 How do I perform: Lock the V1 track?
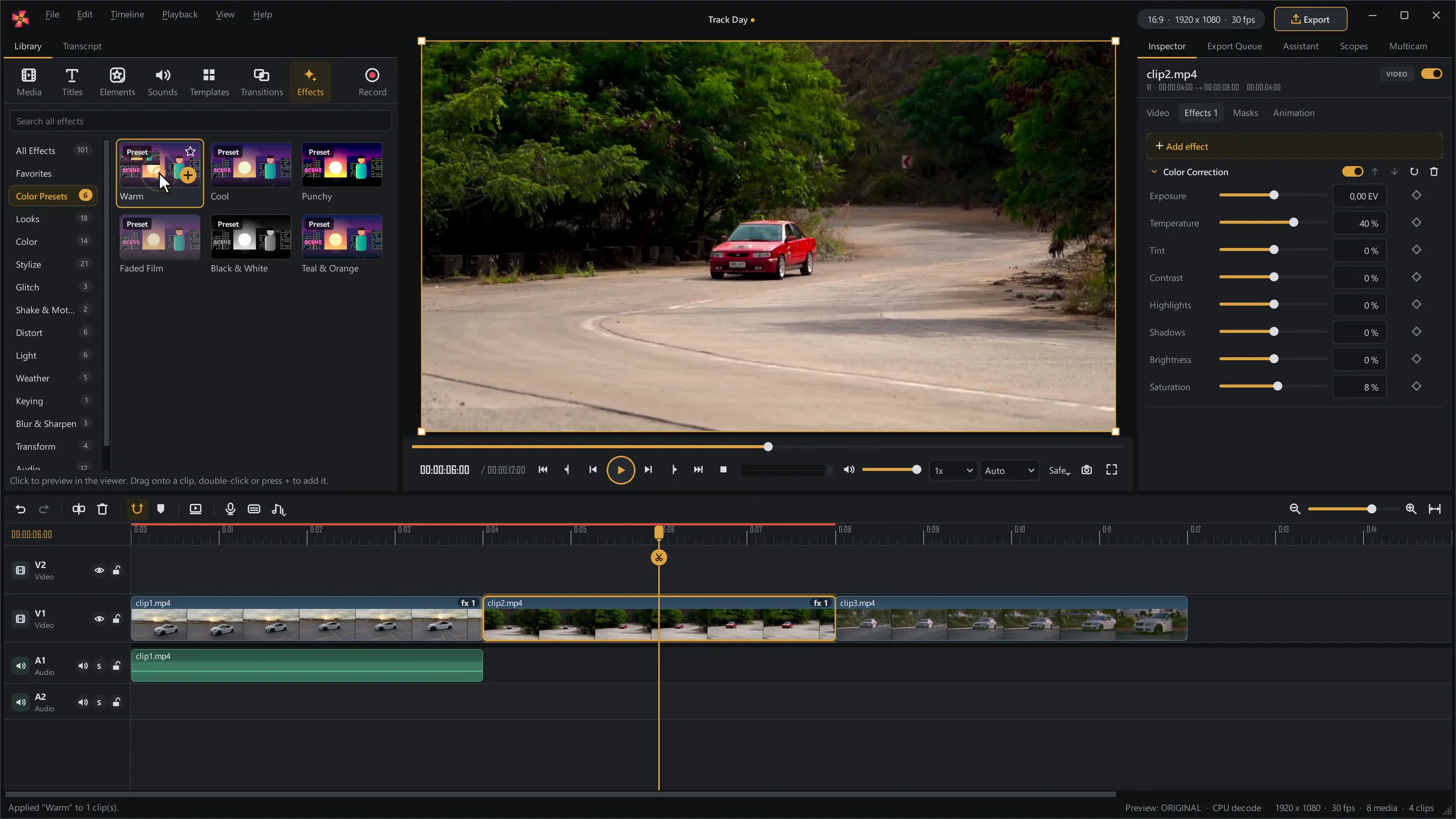[117, 619]
